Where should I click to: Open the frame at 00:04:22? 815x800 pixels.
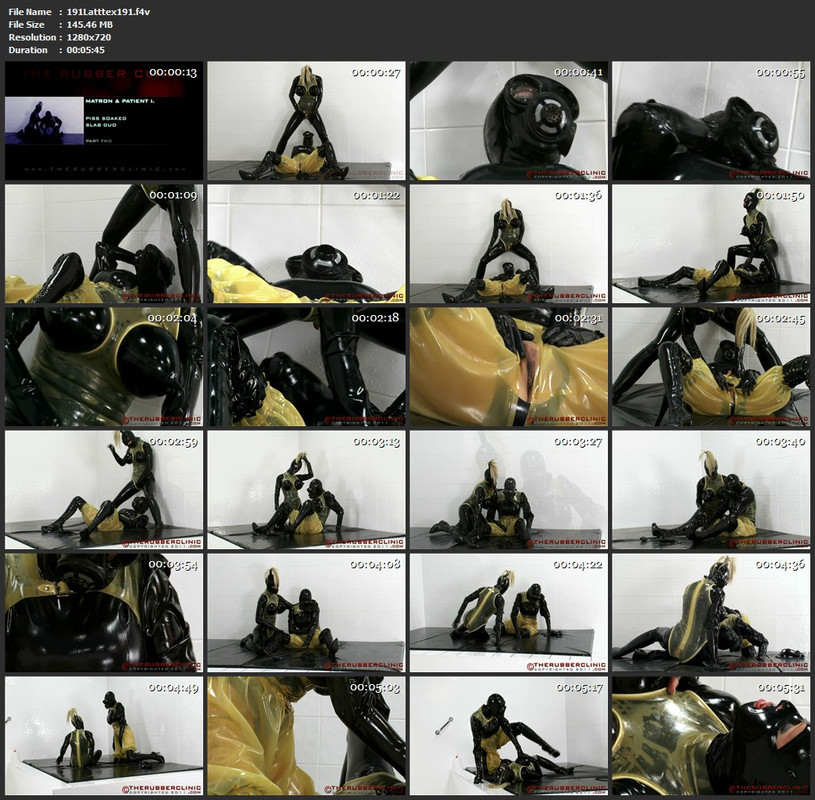click(508, 613)
